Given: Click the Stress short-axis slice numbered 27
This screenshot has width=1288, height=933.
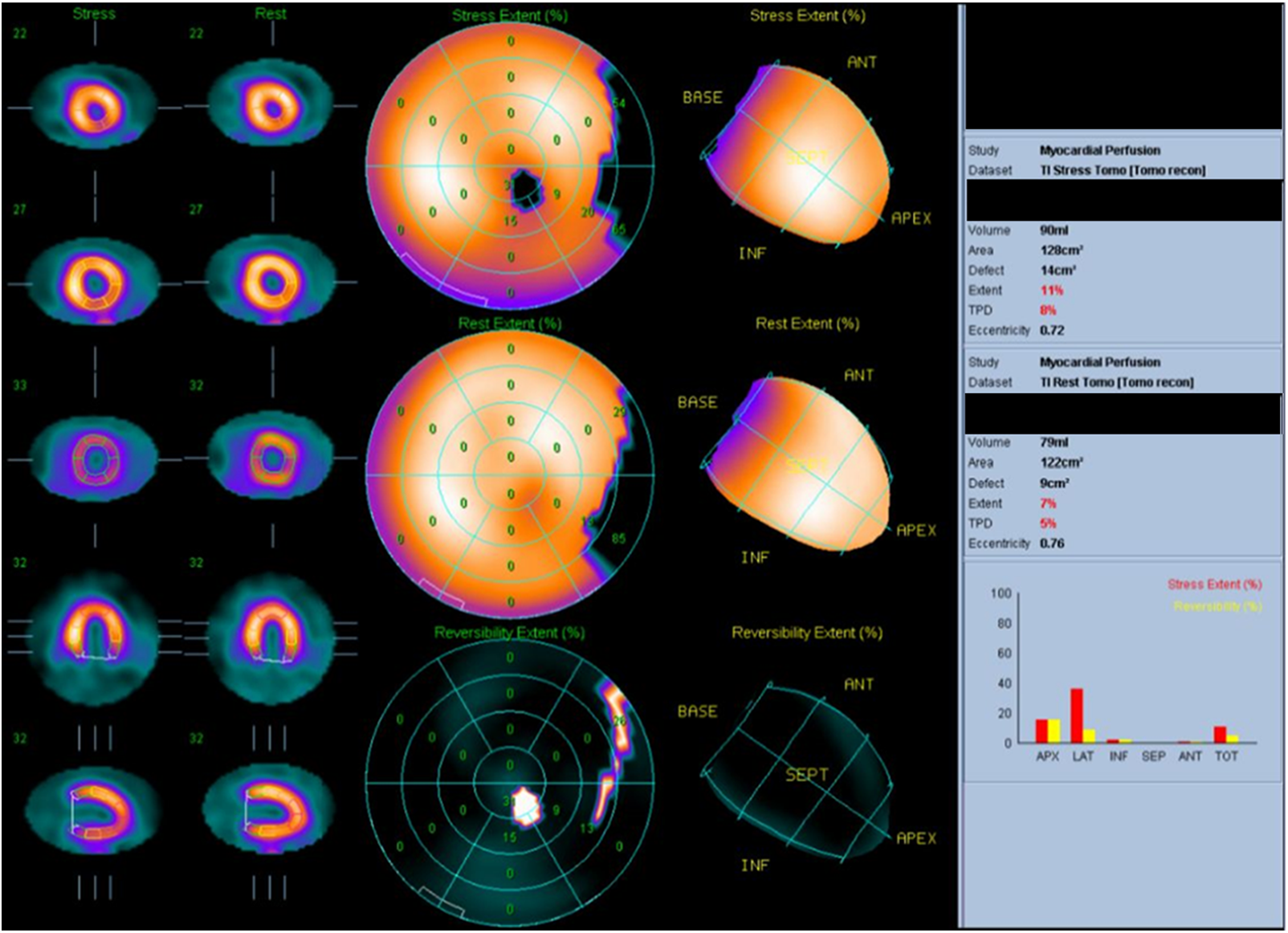Looking at the screenshot, I should click(x=95, y=283).
